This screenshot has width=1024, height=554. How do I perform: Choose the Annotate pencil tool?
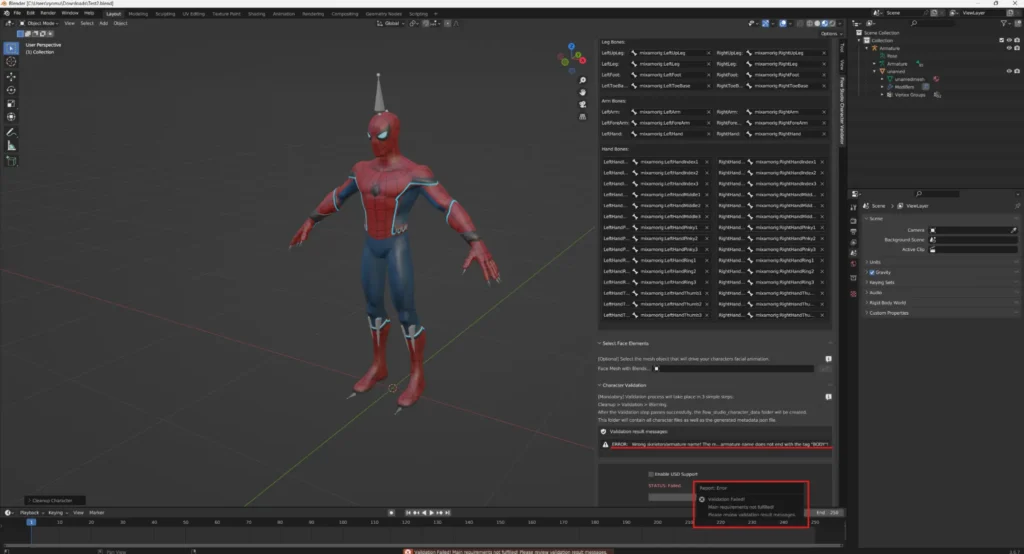click(x=11, y=131)
